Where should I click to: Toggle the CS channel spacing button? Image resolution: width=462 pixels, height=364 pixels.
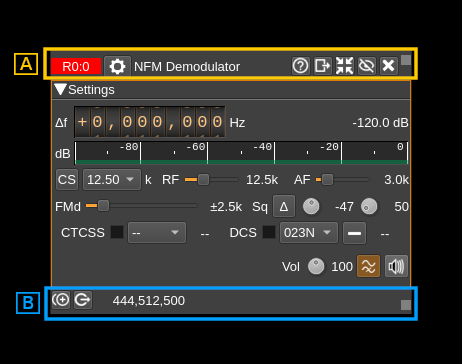click(x=67, y=180)
